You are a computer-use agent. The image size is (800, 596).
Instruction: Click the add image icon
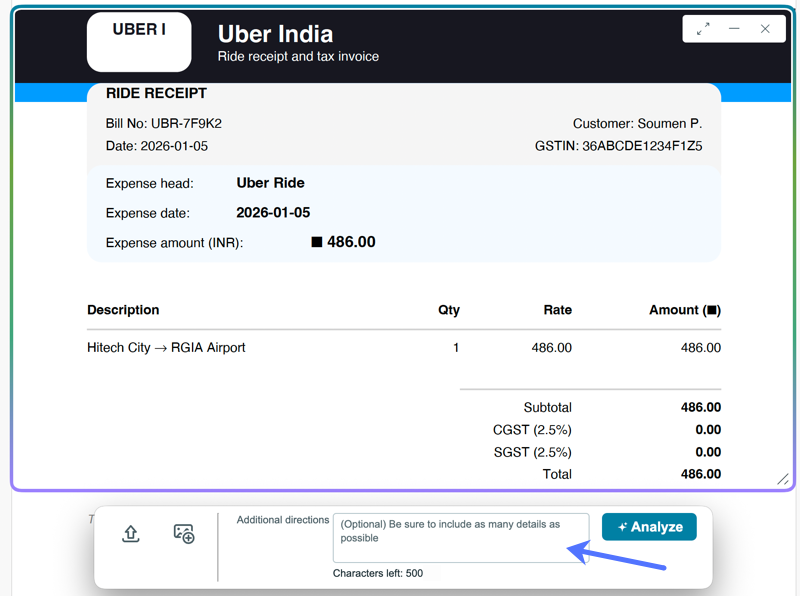(184, 534)
